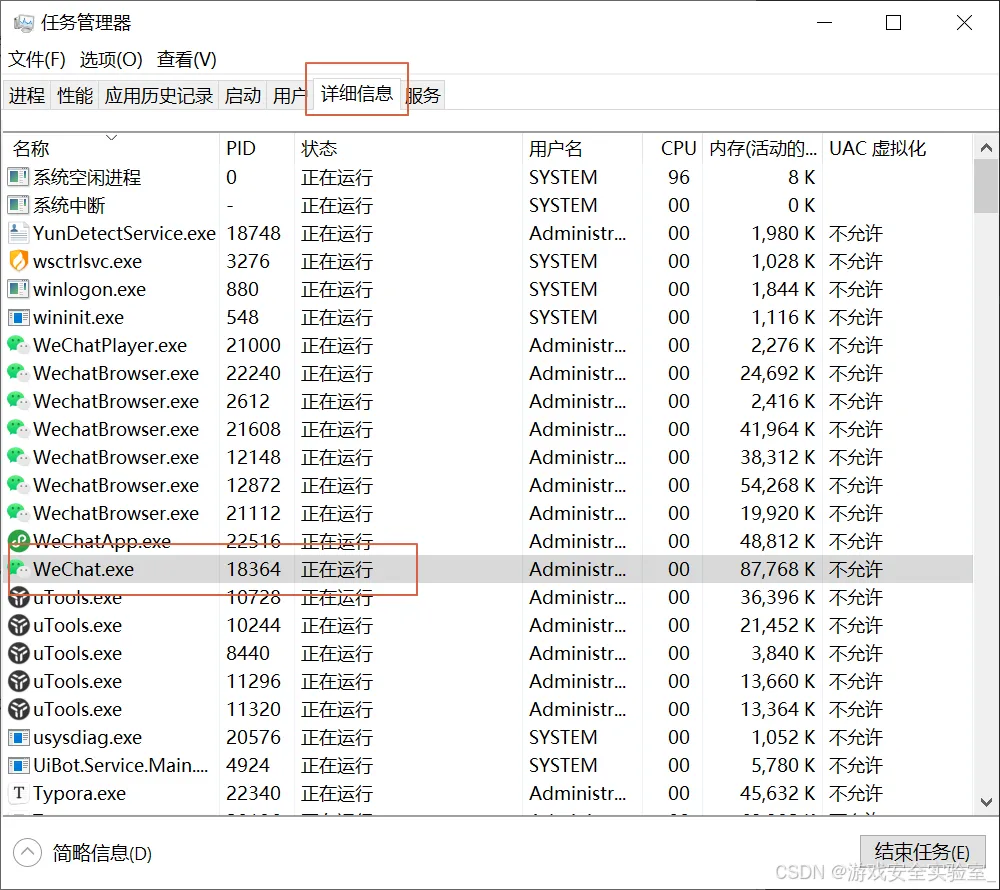
Task: Click memory value 45,632 K
Action: pyautogui.click(x=777, y=793)
